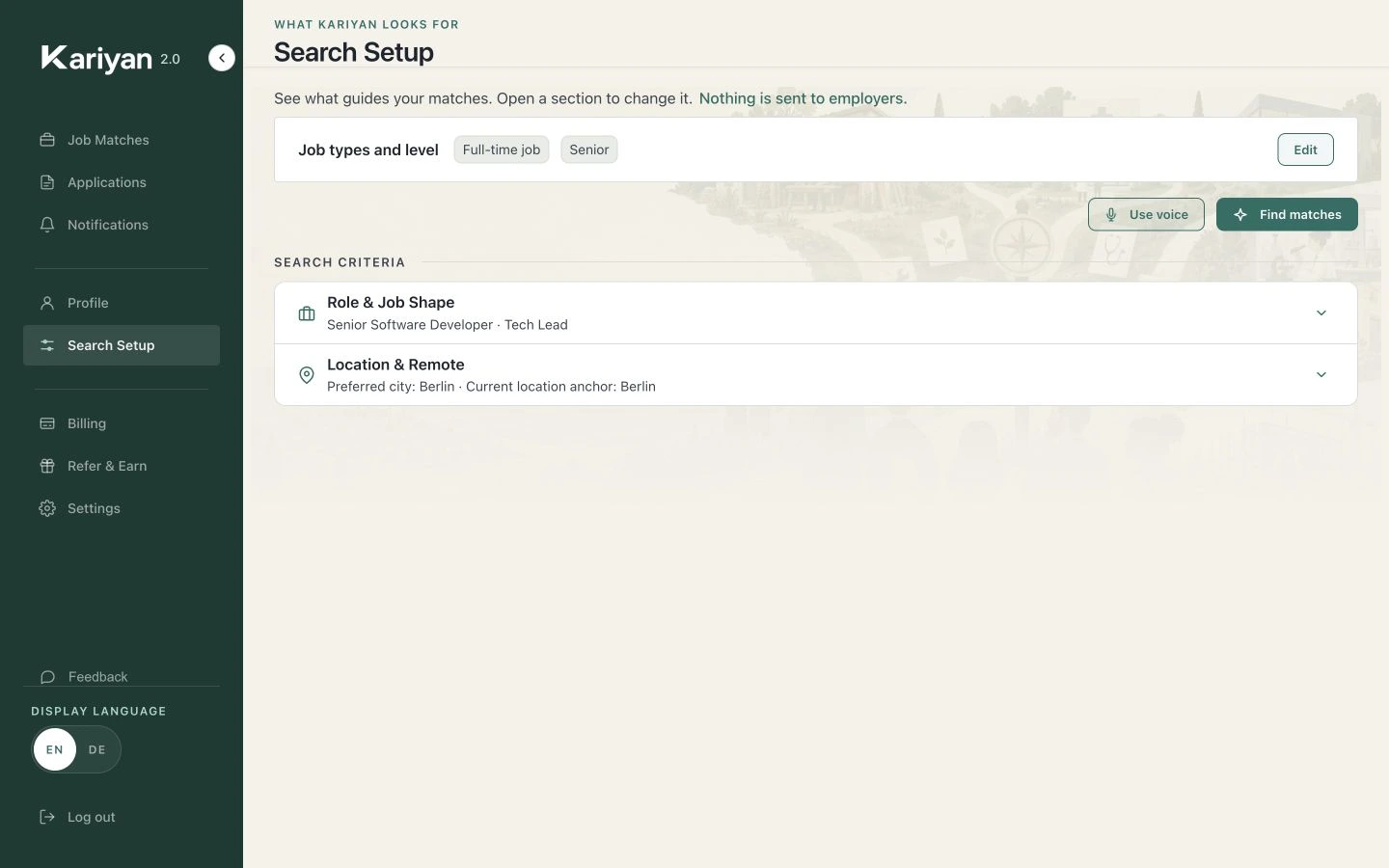Open Settings in the sidebar
Screen dimensions: 1389x868
(x=122, y=508)
